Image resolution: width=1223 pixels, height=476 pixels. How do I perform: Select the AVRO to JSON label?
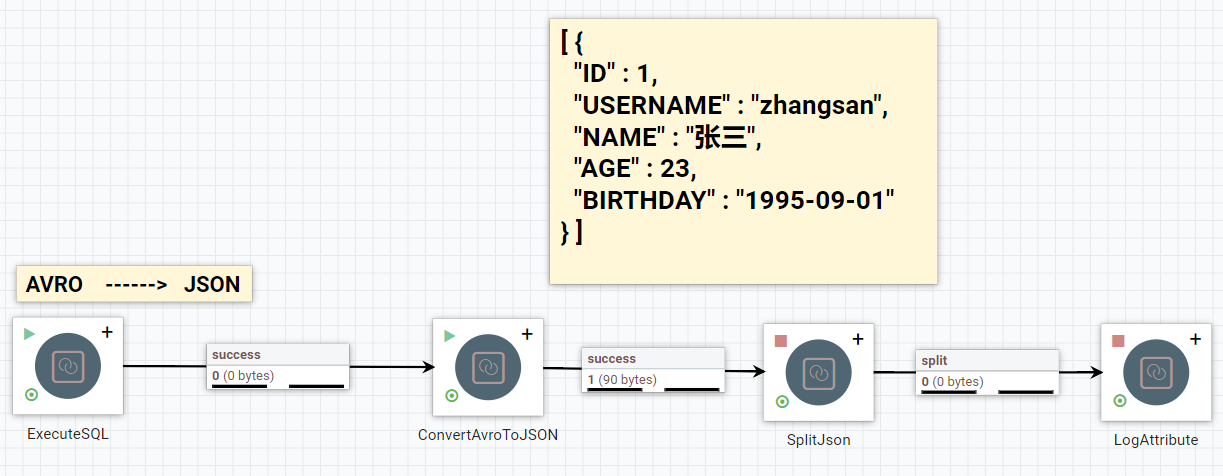(x=134, y=284)
